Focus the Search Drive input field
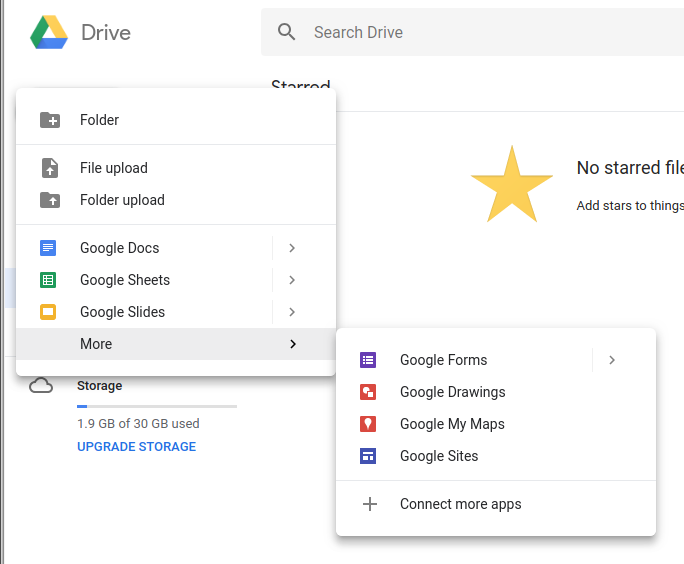Screen dimensions: 684x564 [472, 32]
